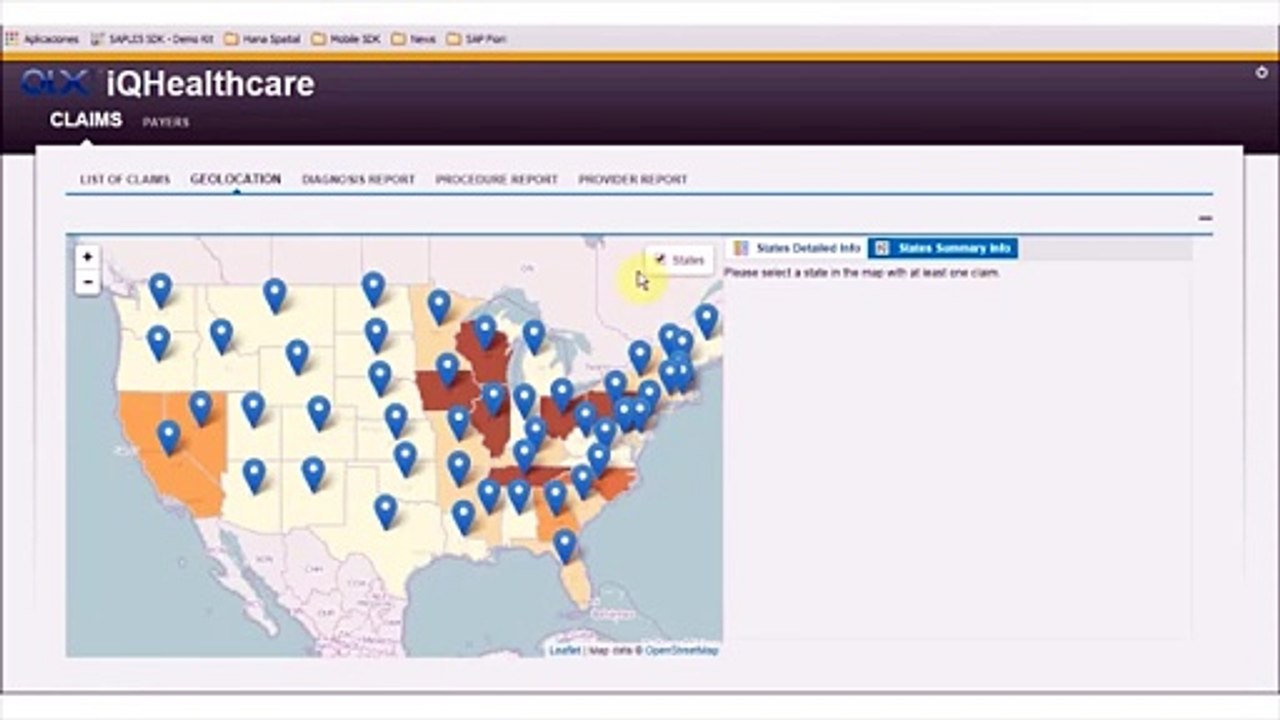Select the GEOLOCATION tab
This screenshot has height=720, width=1280.
click(235, 179)
